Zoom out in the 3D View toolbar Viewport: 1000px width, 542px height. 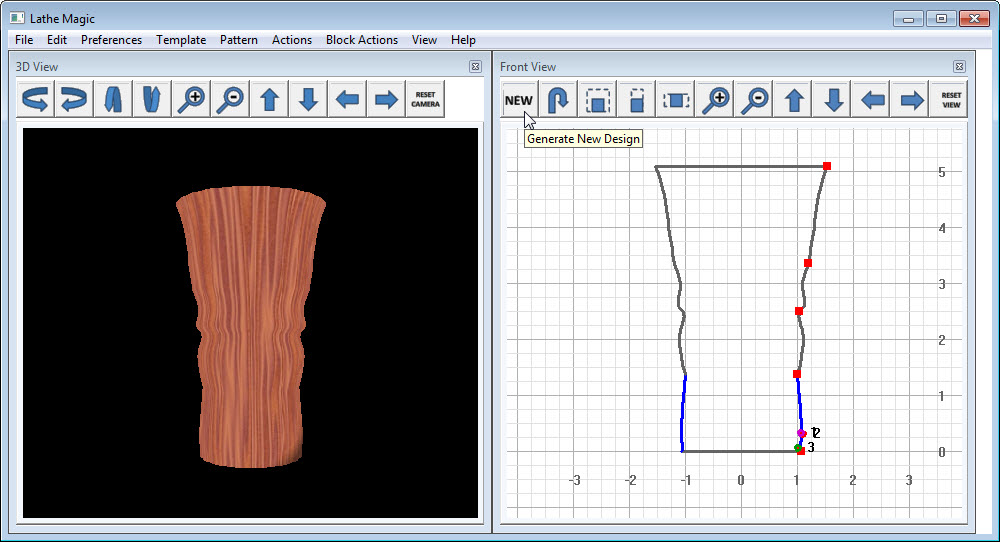click(230, 100)
